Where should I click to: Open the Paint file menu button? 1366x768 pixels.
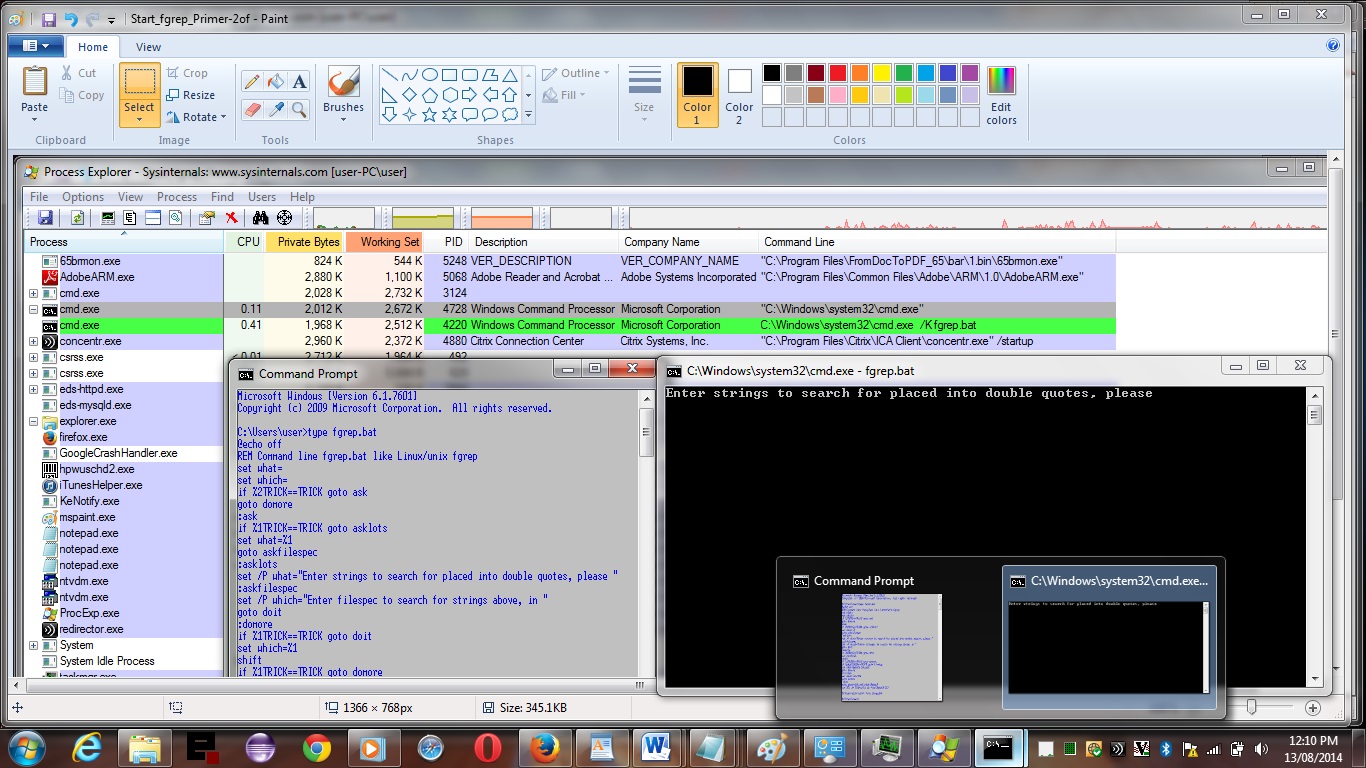(x=35, y=46)
